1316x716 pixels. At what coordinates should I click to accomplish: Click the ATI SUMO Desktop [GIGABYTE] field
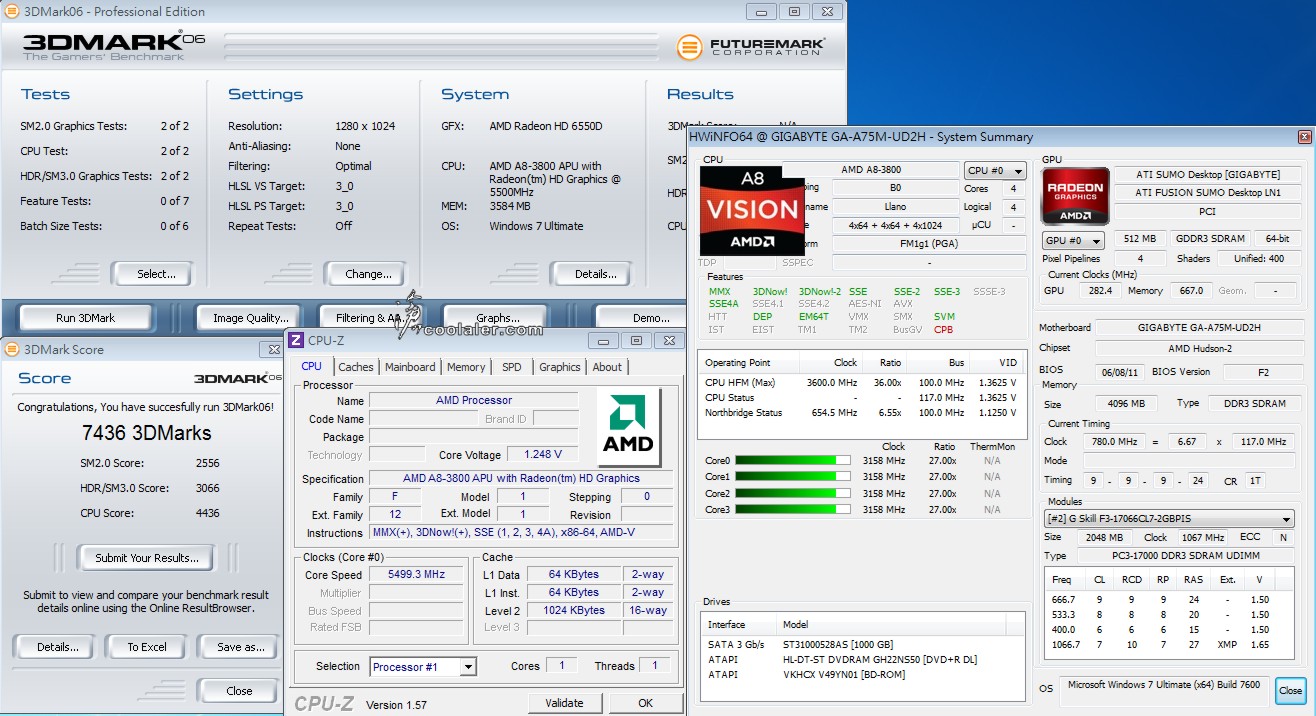[1208, 174]
